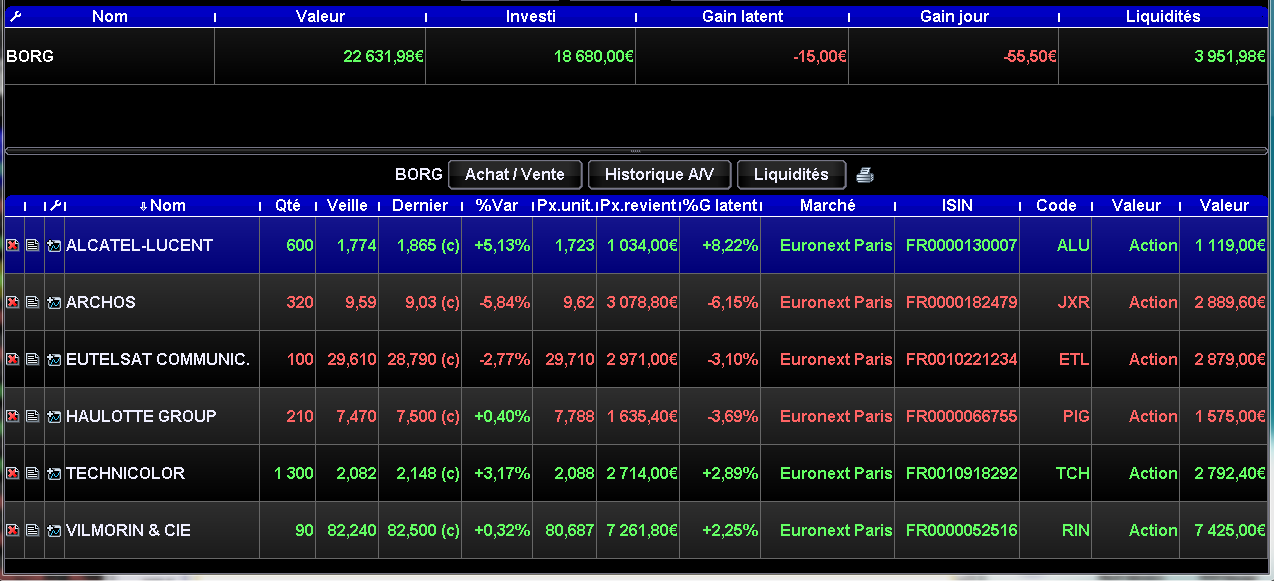
Task: Click the cash balance 3 951,98€
Action: 1231,56
